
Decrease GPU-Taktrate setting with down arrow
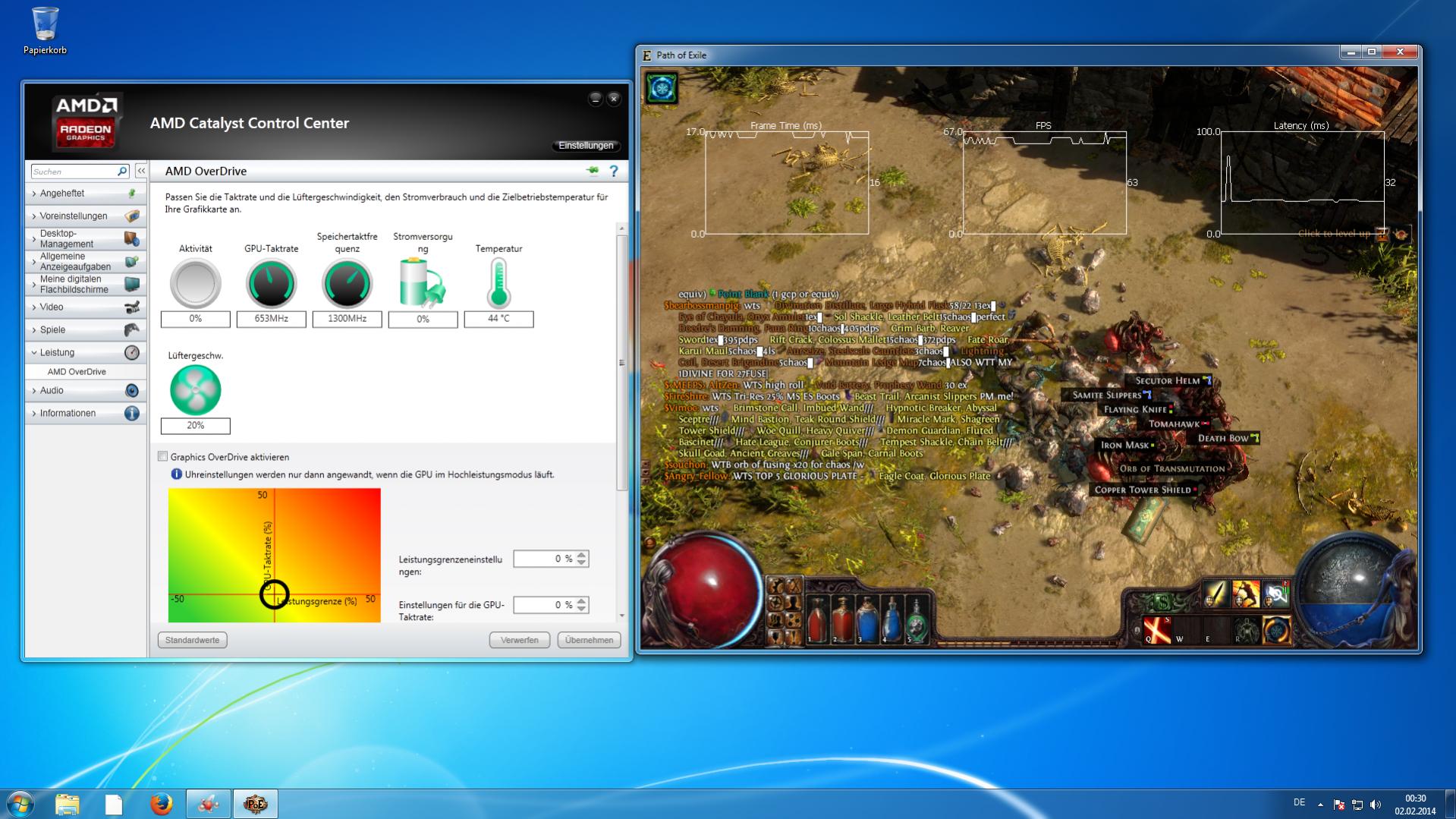[x=581, y=609]
